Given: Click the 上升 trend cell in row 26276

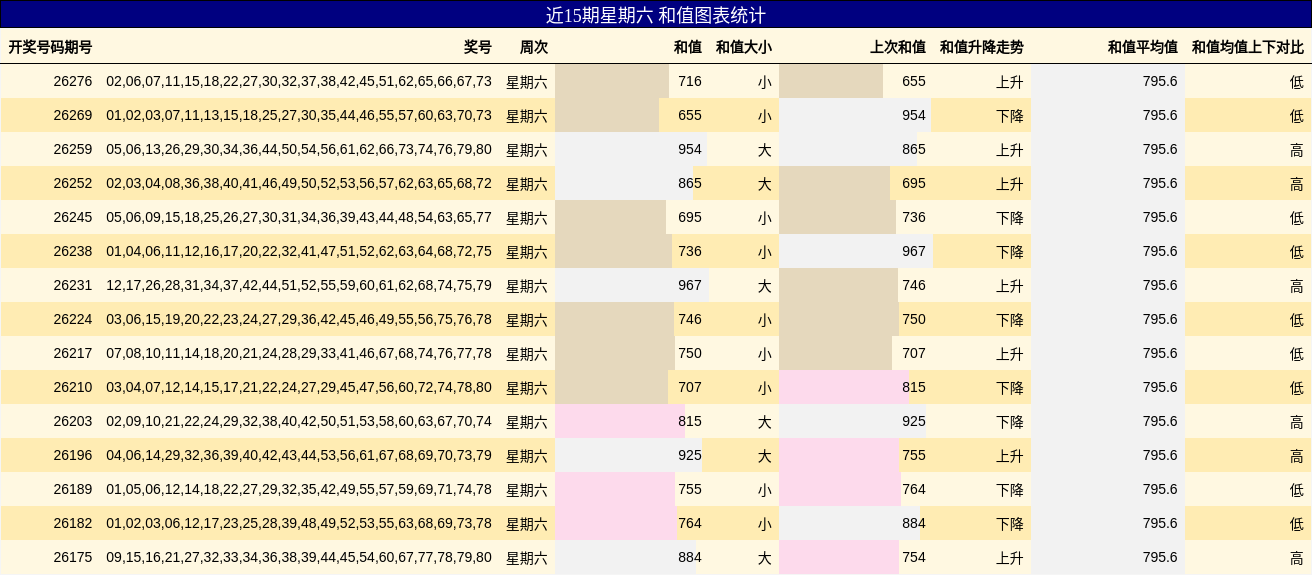Looking at the screenshot, I should (x=1010, y=82).
